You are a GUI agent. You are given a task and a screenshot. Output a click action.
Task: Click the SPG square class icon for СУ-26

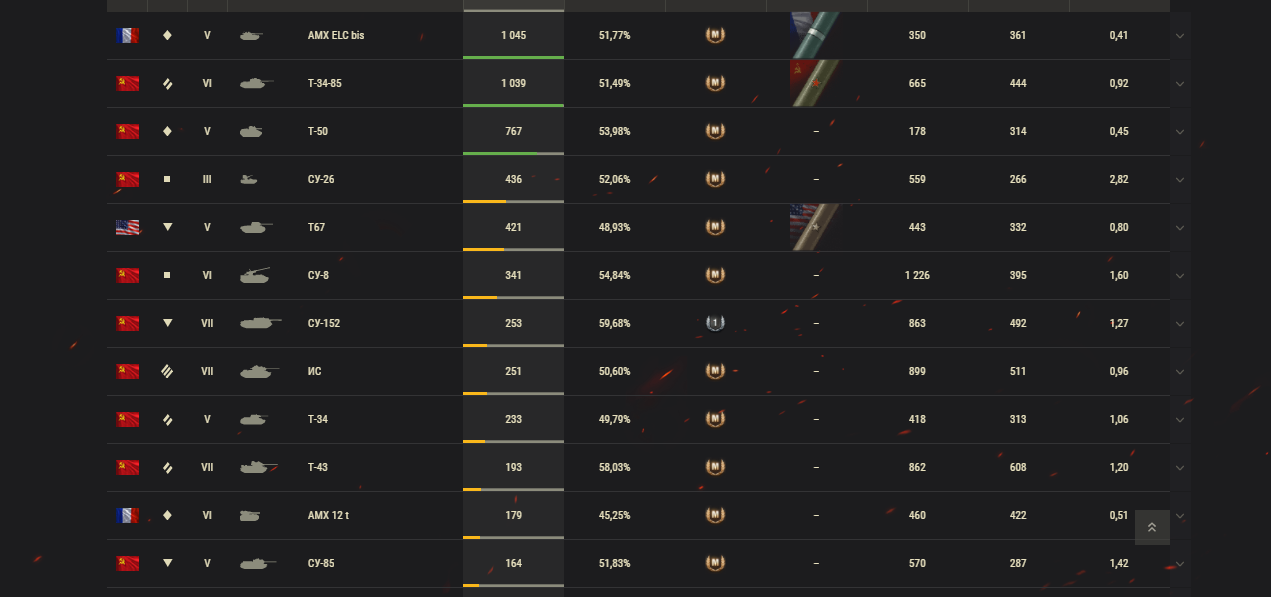(167, 179)
